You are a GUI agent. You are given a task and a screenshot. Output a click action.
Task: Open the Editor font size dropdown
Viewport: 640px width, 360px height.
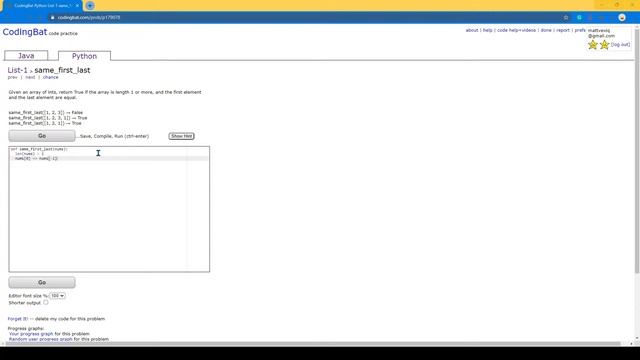click(57, 296)
